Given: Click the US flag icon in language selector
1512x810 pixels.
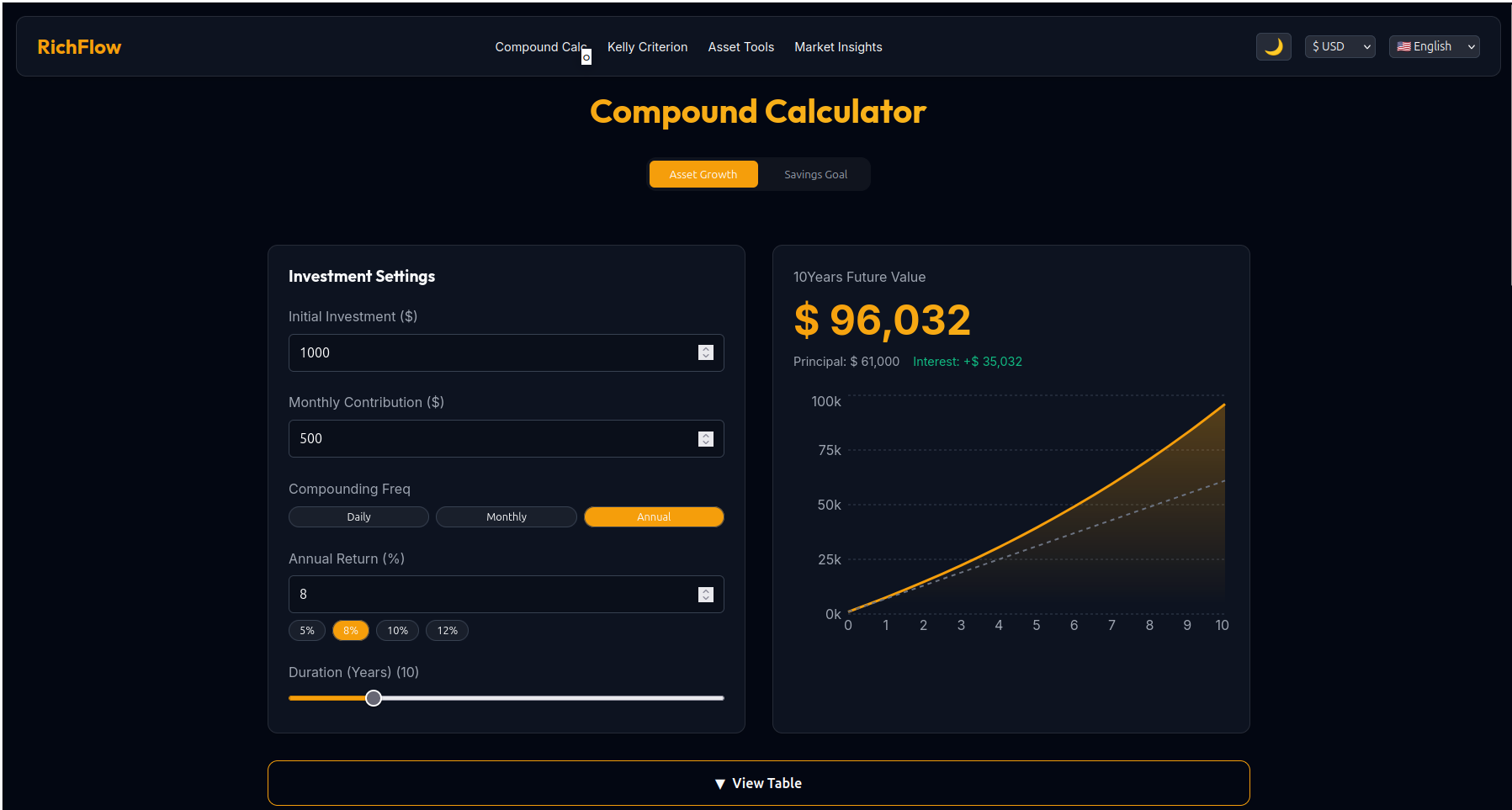Looking at the screenshot, I should tap(1403, 46).
